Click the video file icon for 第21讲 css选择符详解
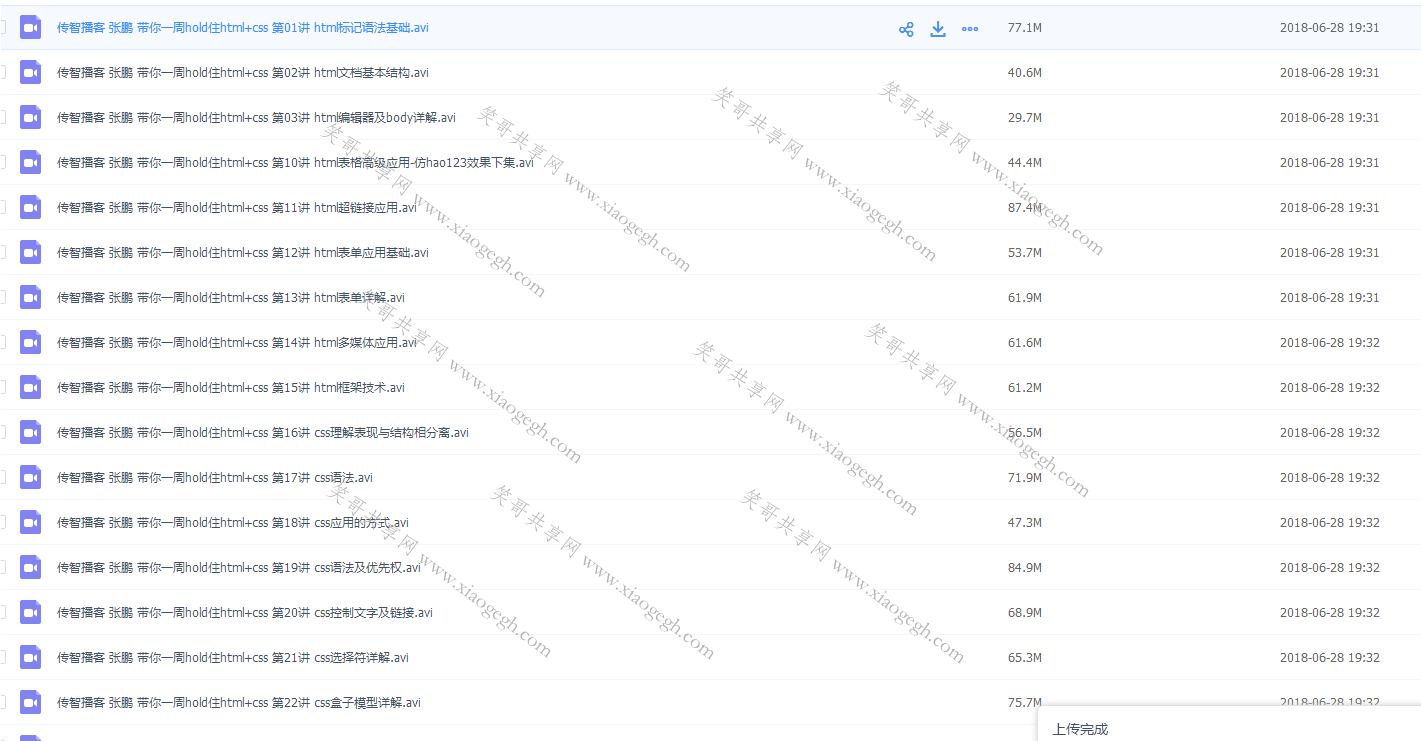Viewport: 1421px width, 741px height. (x=31, y=658)
